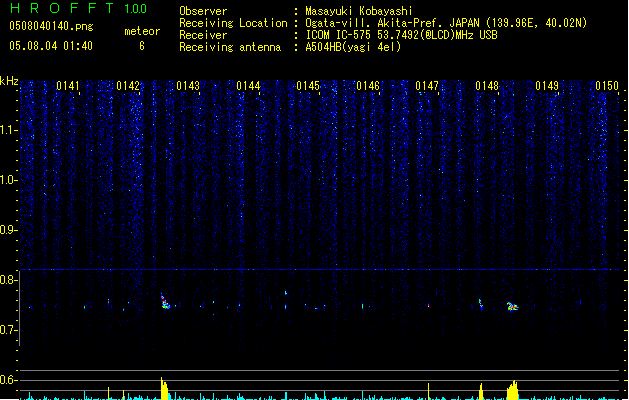629x400 pixels.
Task: Click the tall yellow power peak under 0143
Action: coord(164,388)
